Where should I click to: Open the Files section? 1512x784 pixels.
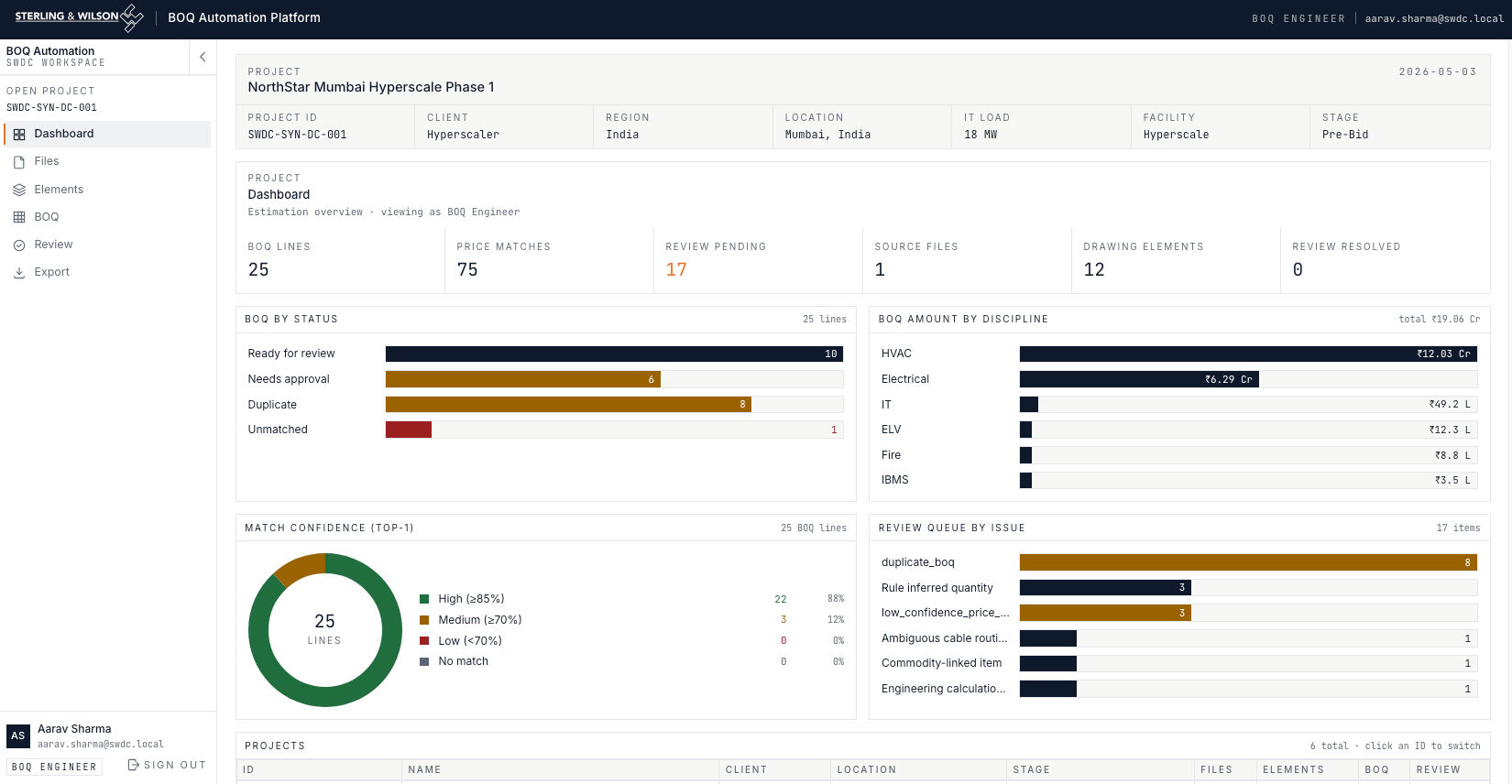click(x=107, y=161)
